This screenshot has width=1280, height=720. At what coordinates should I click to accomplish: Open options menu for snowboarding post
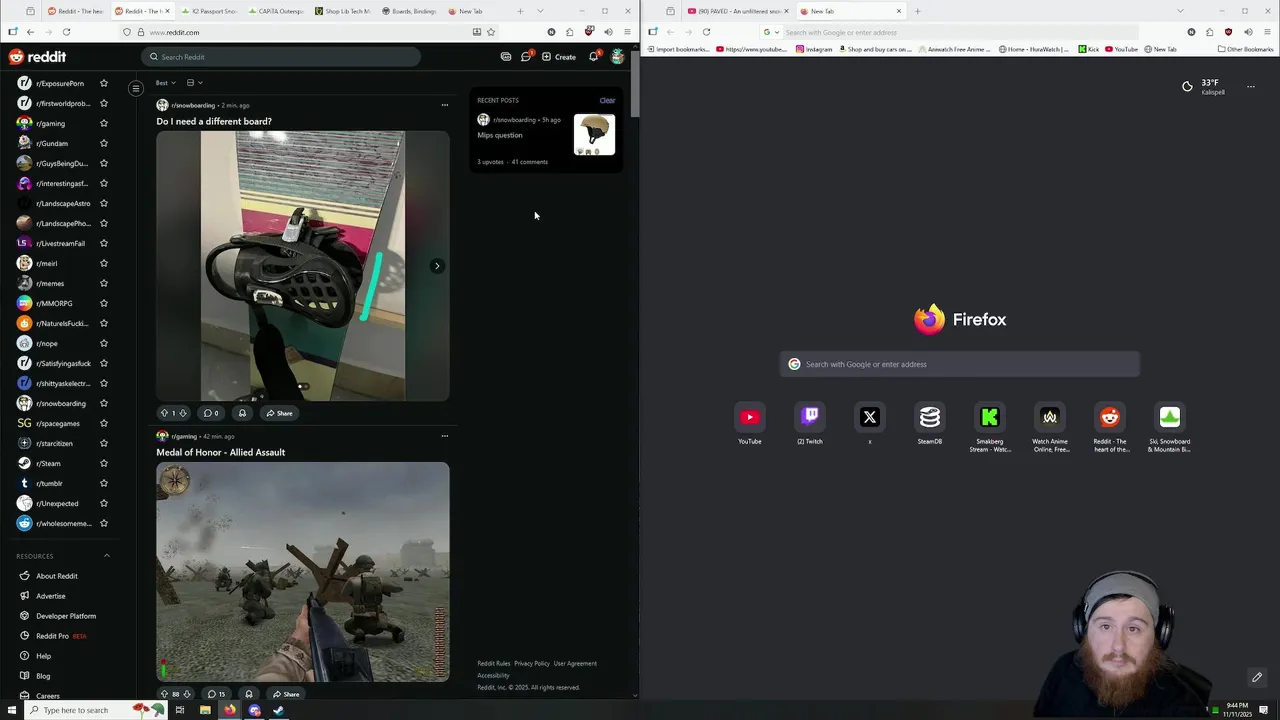point(445,105)
